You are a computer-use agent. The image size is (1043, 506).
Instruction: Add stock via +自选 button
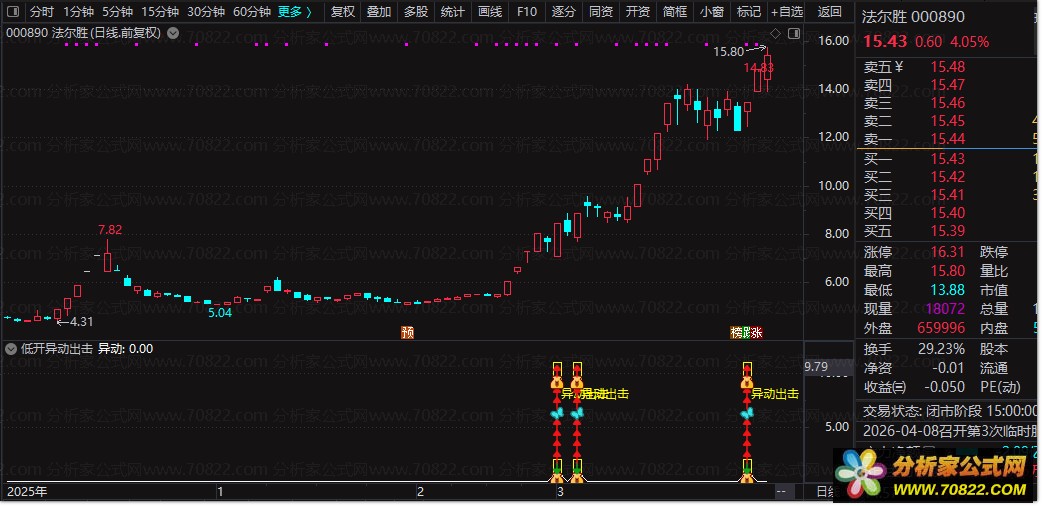coord(787,11)
